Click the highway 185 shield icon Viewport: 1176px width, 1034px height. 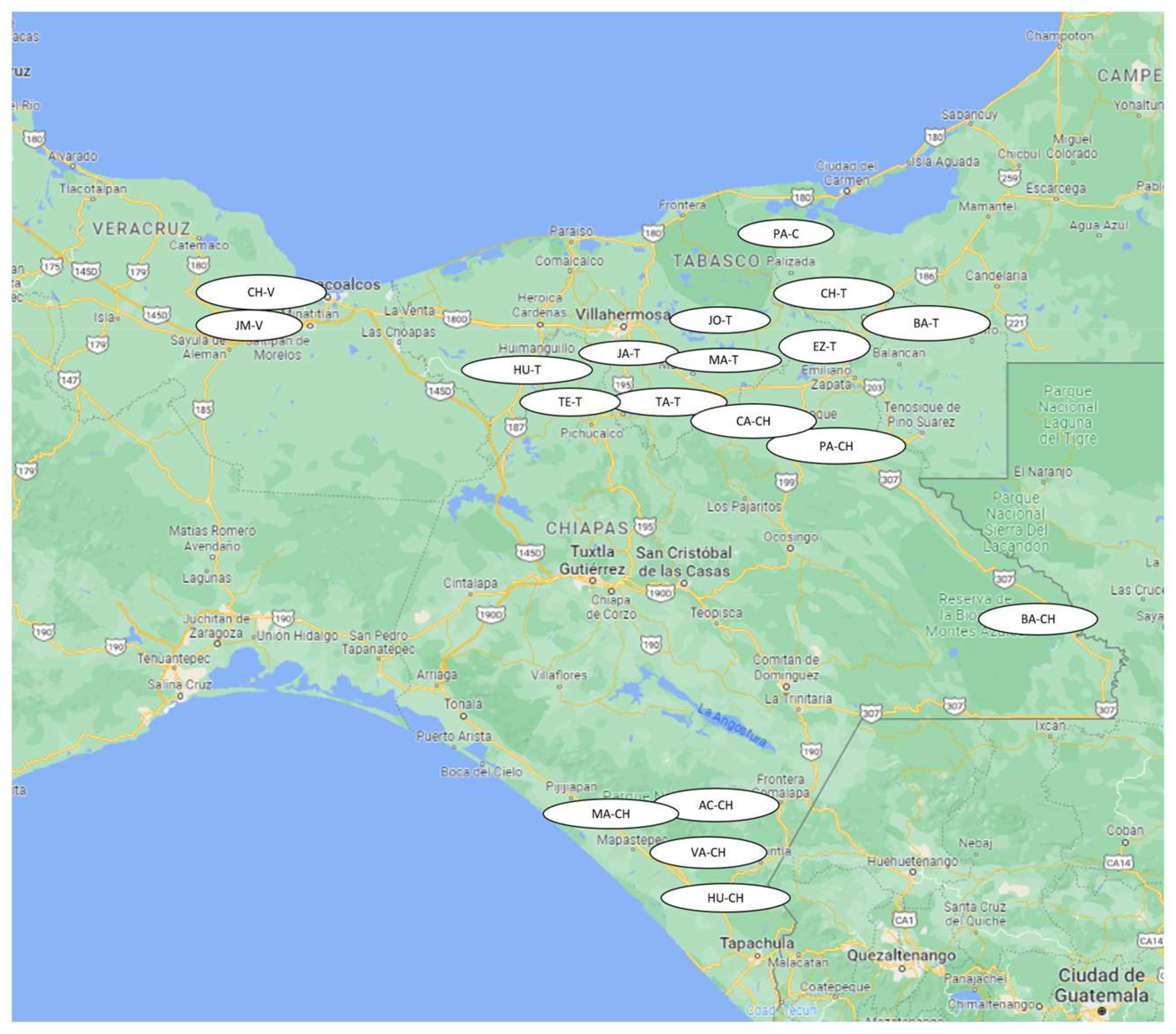(203, 410)
